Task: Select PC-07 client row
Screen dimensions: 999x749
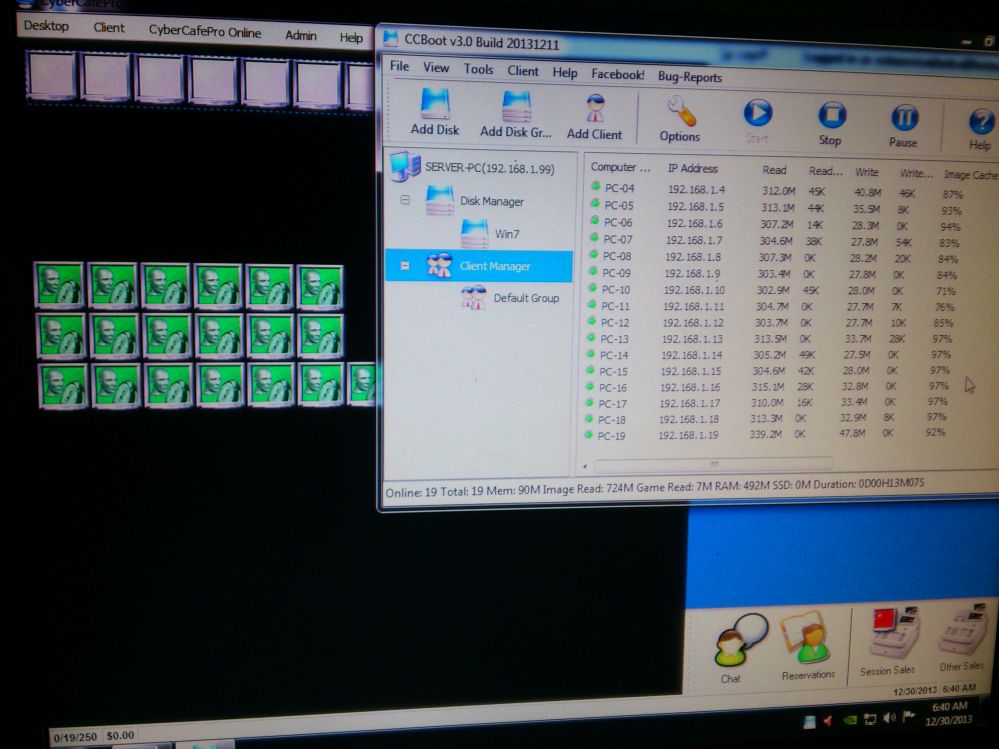Action: point(774,241)
